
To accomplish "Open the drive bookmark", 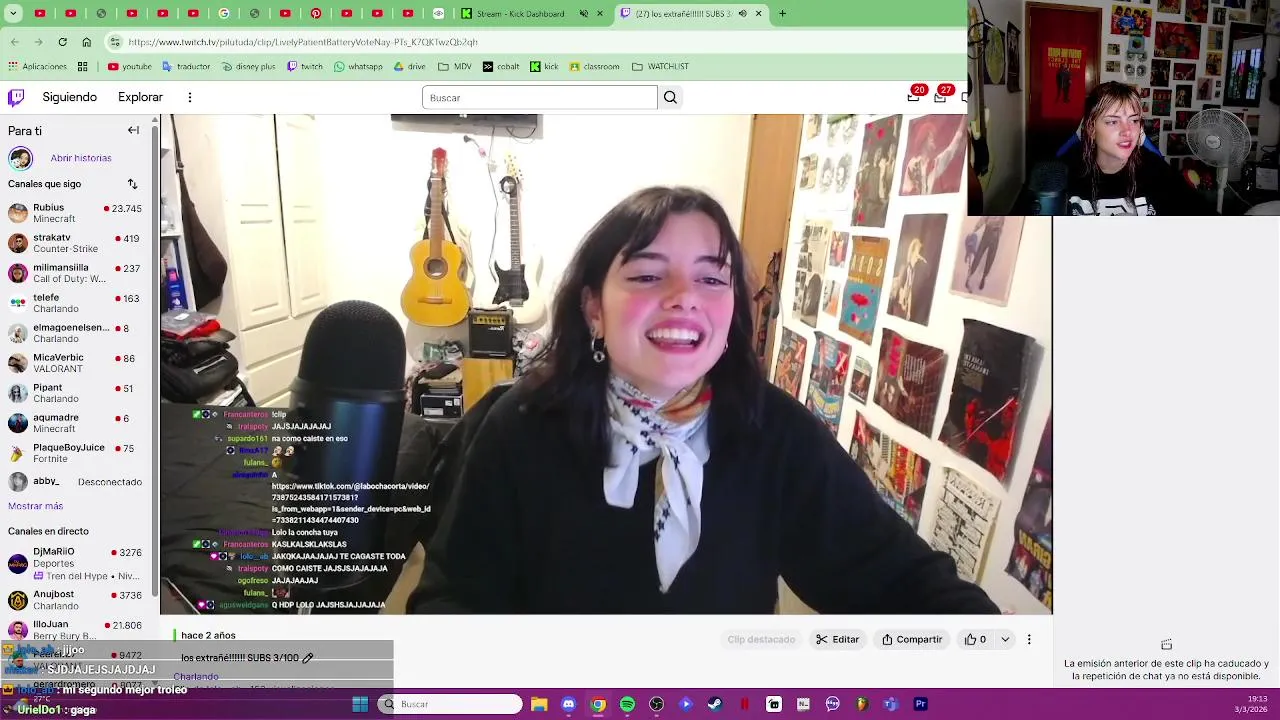I will 409,67.
